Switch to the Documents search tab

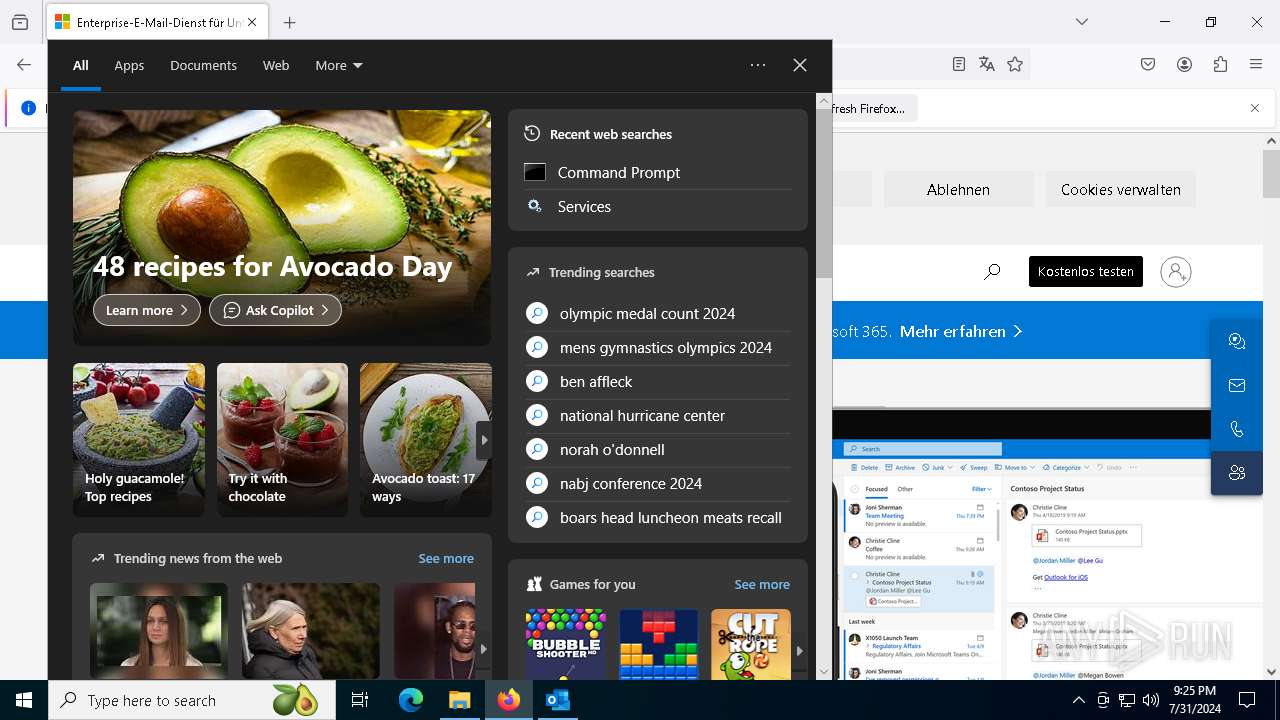pyautogui.click(x=203, y=65)
